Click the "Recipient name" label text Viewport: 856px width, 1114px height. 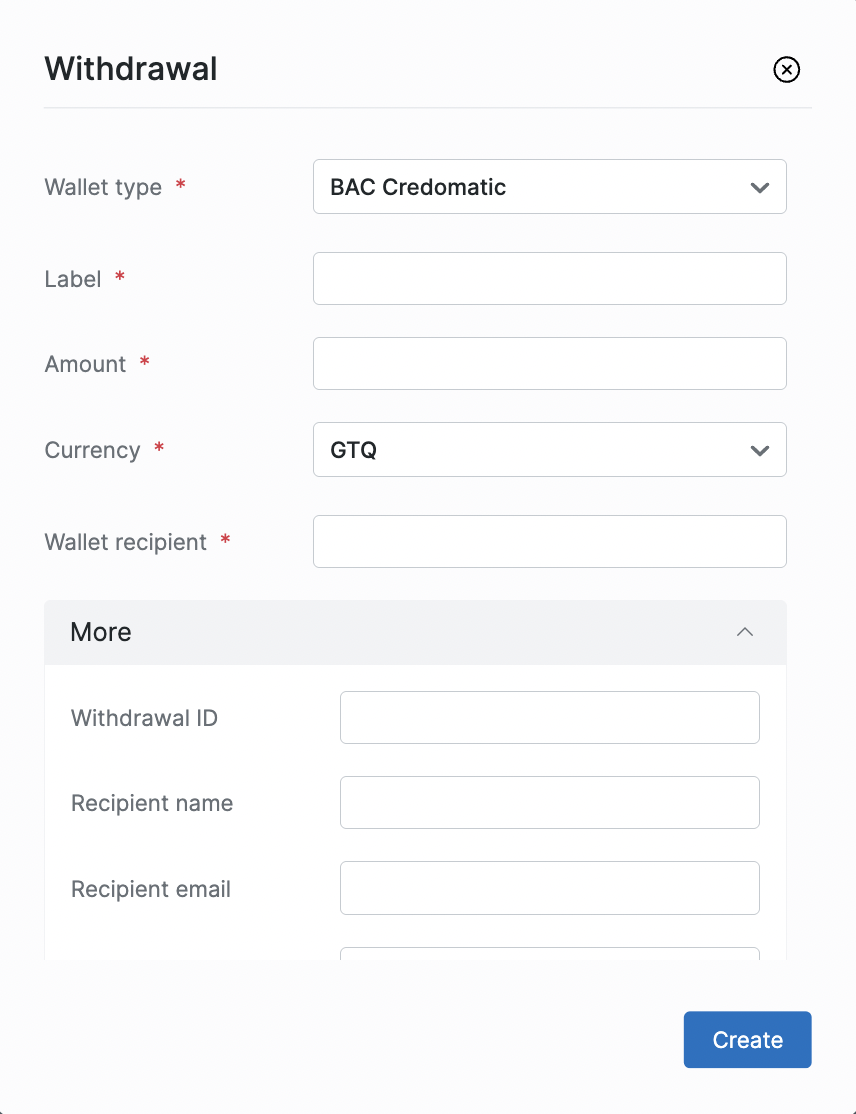click(x=152, y=803)
